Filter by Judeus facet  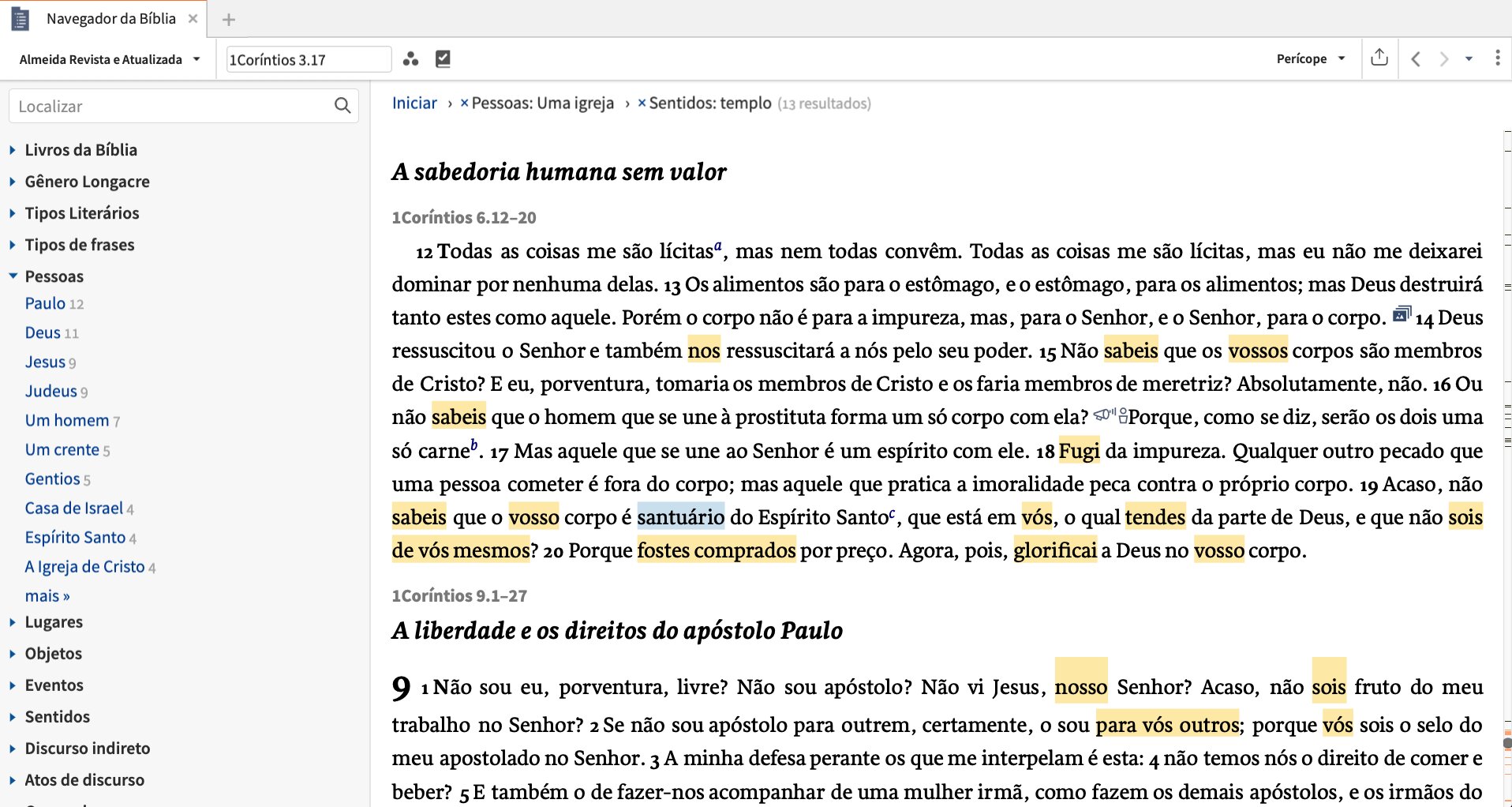tap(51, 391)
